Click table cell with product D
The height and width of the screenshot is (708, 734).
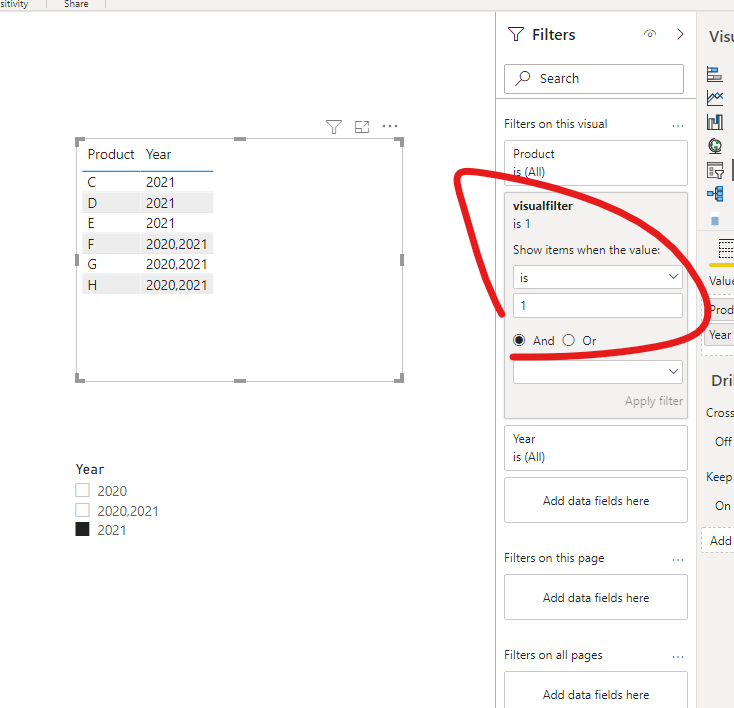click(x=111, y=203)
